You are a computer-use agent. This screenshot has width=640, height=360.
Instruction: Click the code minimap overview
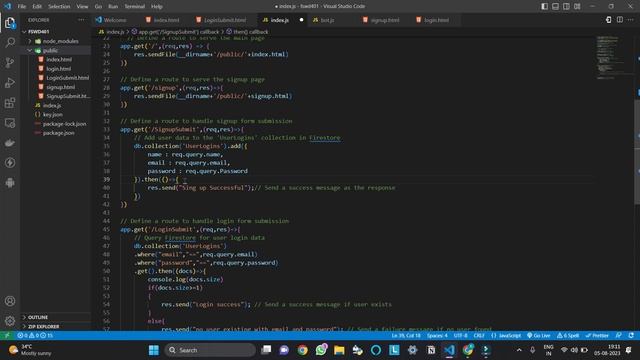pos(611,57)
